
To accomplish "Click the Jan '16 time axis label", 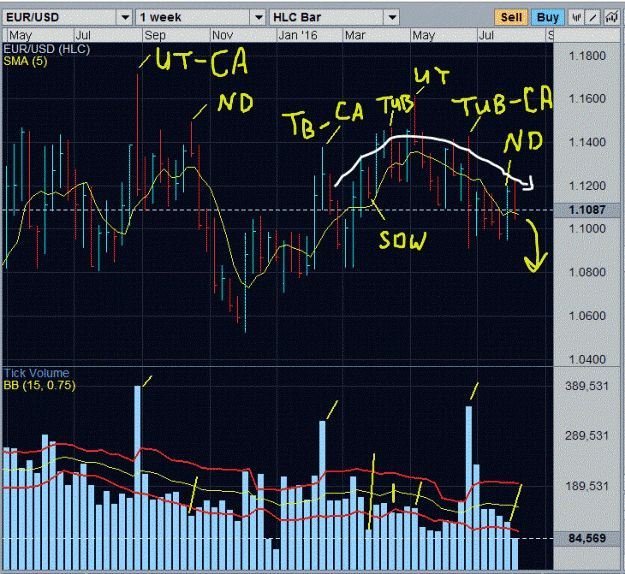I will (x=298, y=35).
